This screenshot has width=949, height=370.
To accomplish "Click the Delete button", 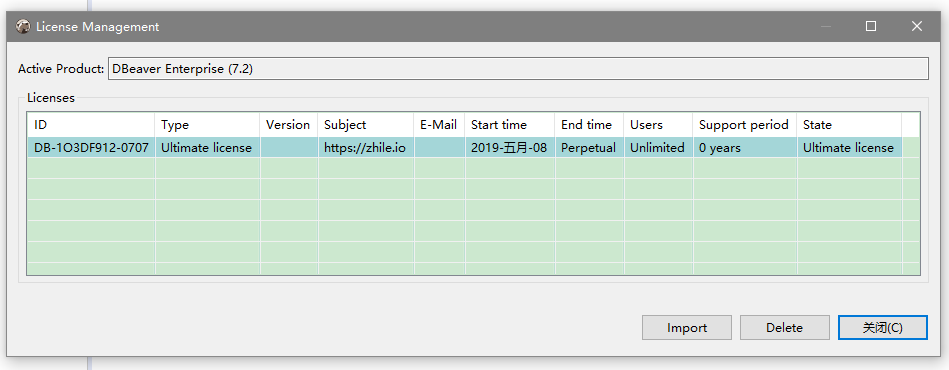I will click(784, 328).
